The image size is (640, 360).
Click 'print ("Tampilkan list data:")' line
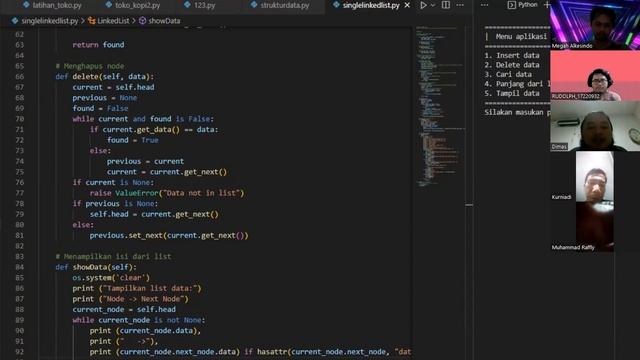(x=137, y=288)
